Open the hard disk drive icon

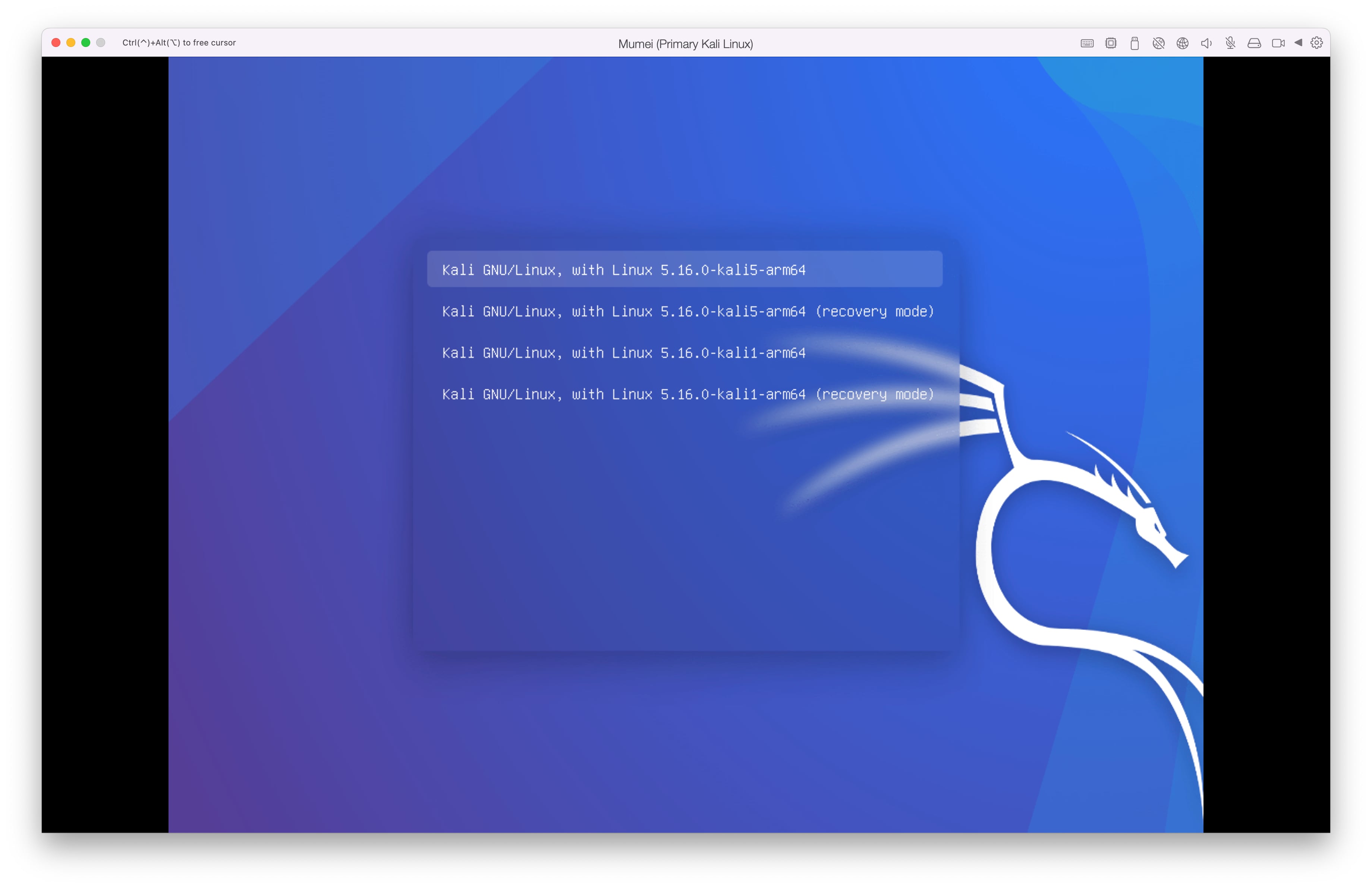[1254, 43]
